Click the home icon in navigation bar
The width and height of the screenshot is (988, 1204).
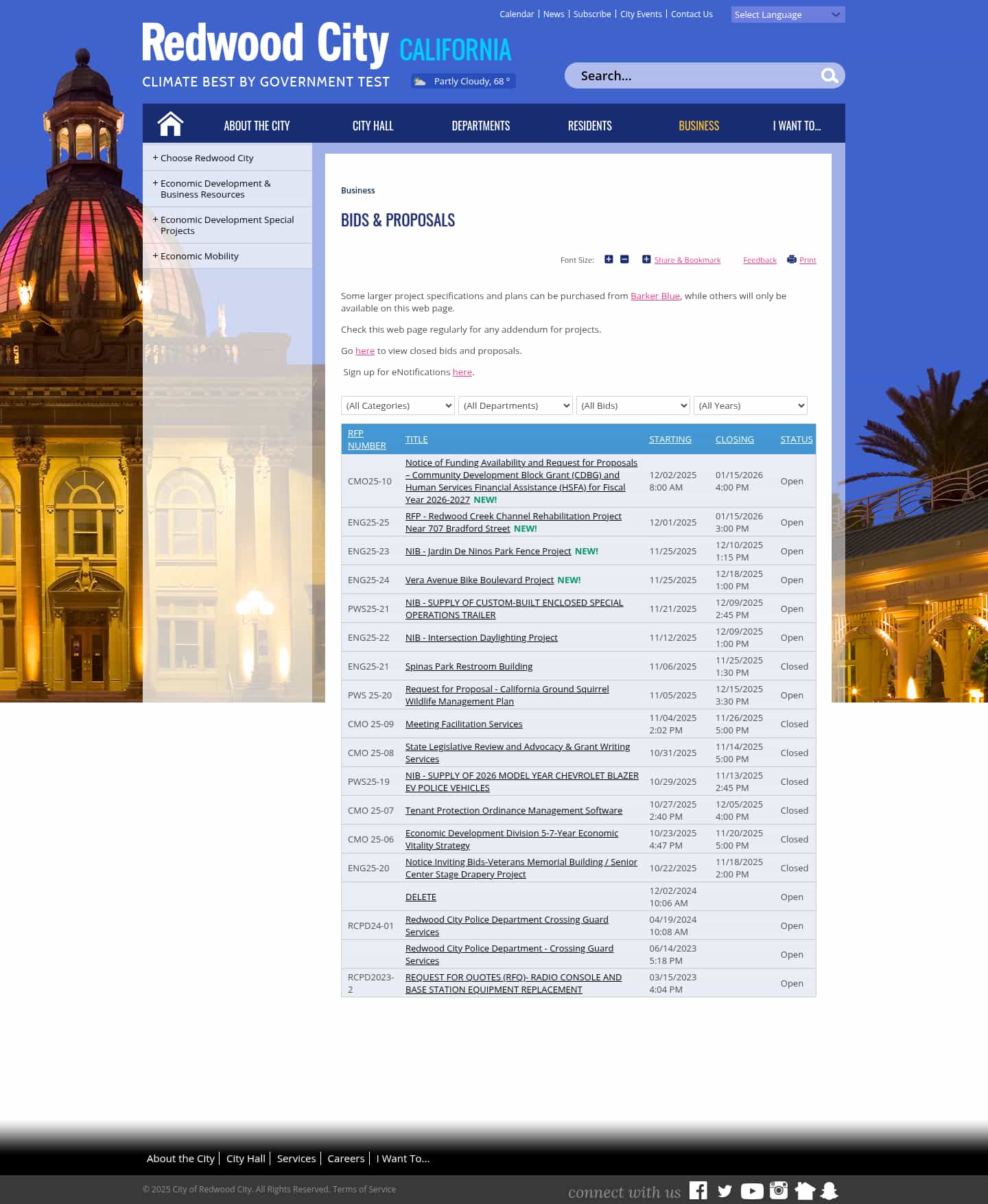pos(170,124)
